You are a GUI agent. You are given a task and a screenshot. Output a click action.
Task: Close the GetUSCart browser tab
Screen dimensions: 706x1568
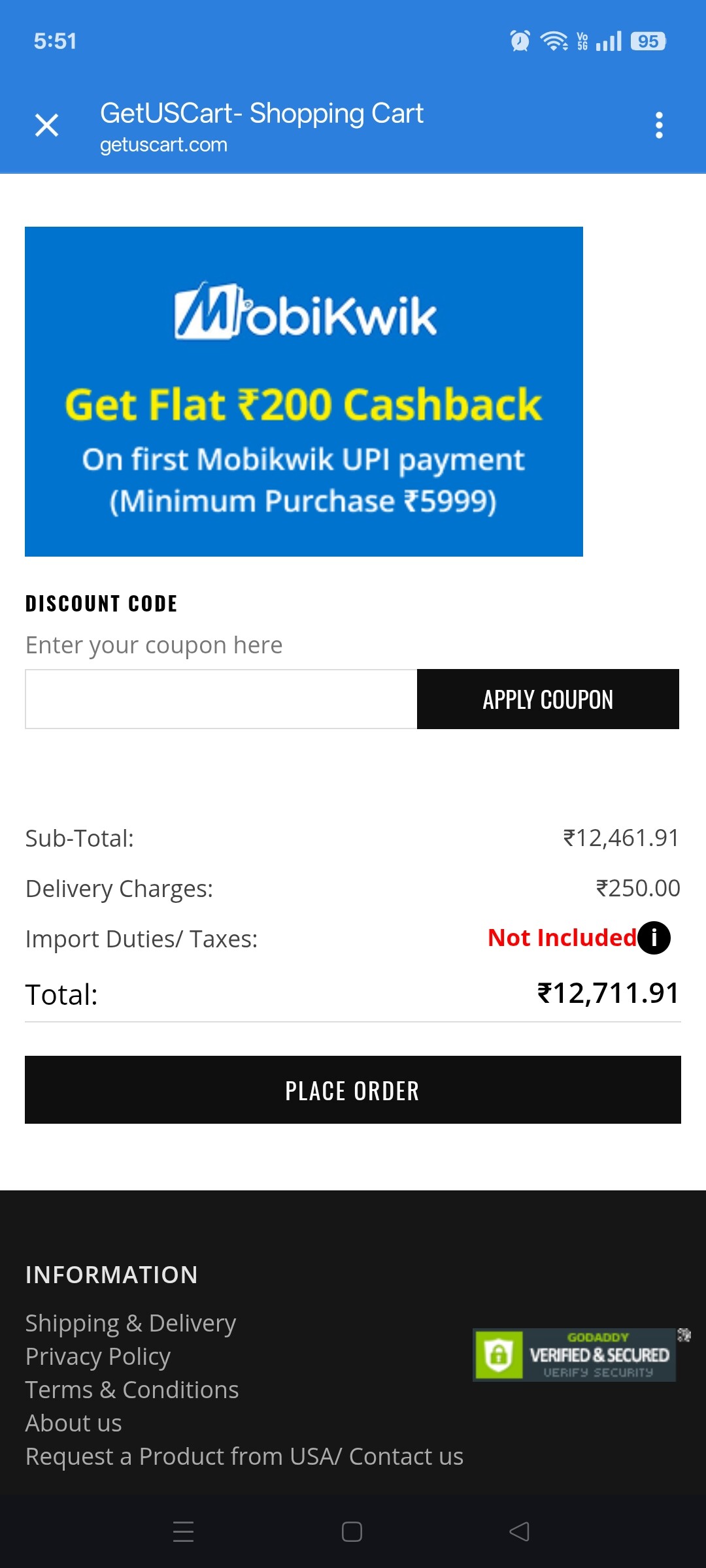(x=46, y=125)
